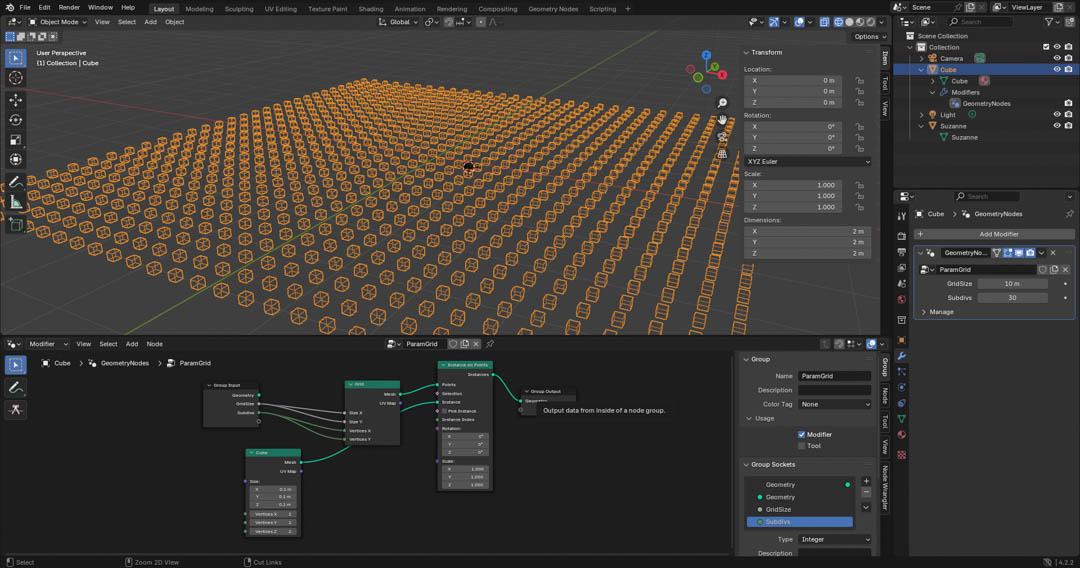The image size is (1080, 568).
Task: Open the Color Tag dropdown
Action: [834, 404]
